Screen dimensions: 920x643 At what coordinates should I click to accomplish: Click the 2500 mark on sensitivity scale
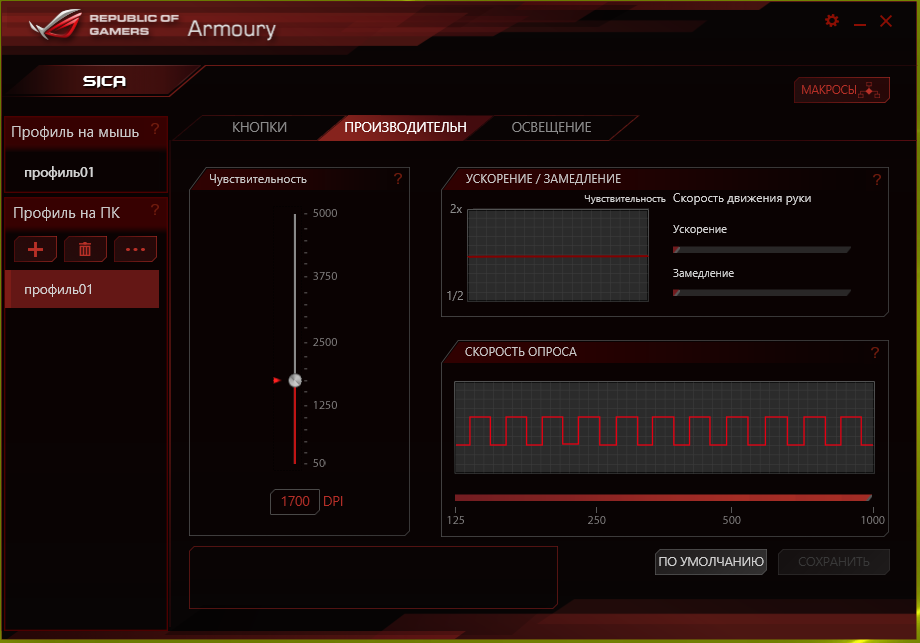pos(324,342)
